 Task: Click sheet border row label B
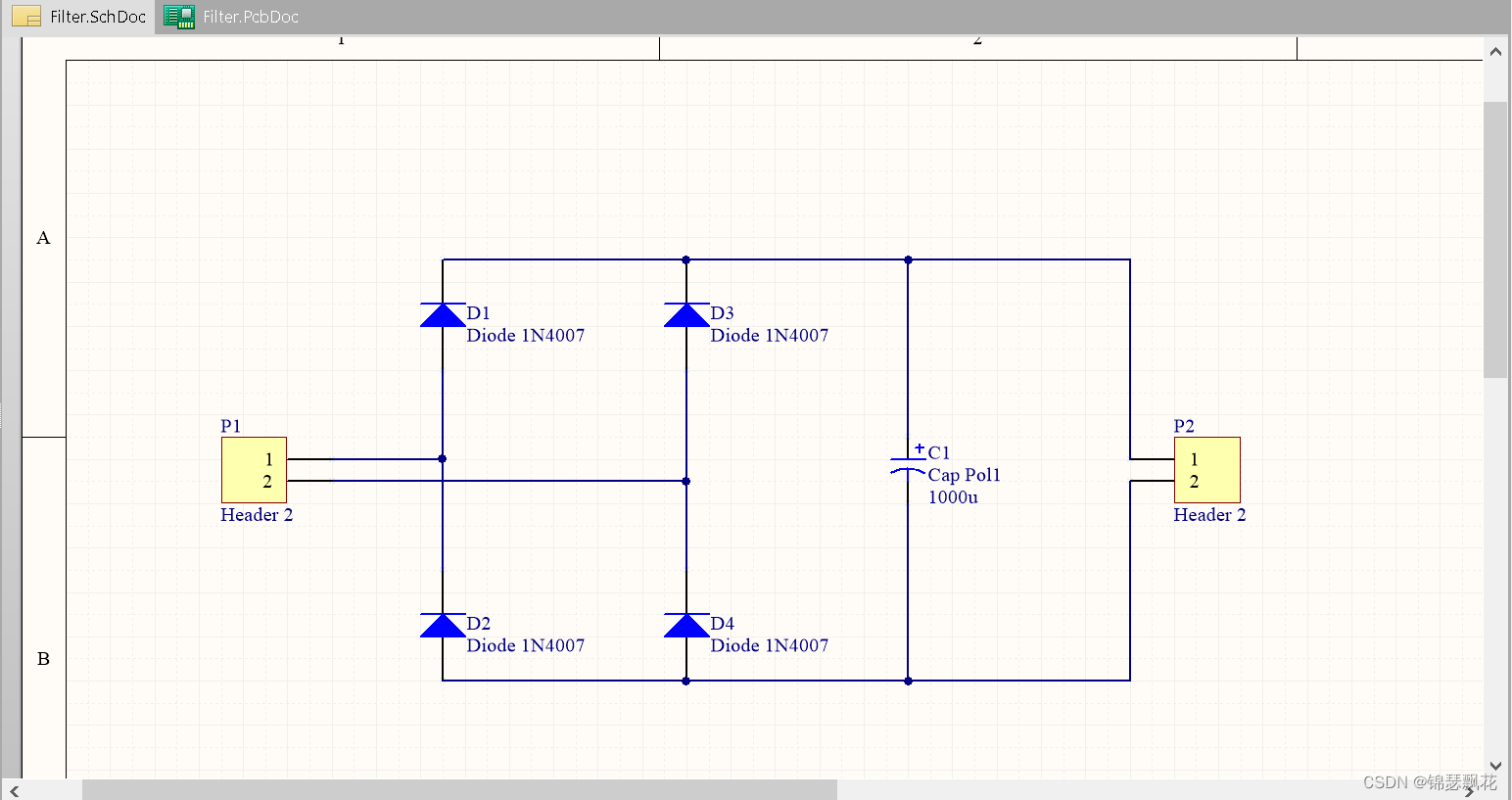point(43,659)
